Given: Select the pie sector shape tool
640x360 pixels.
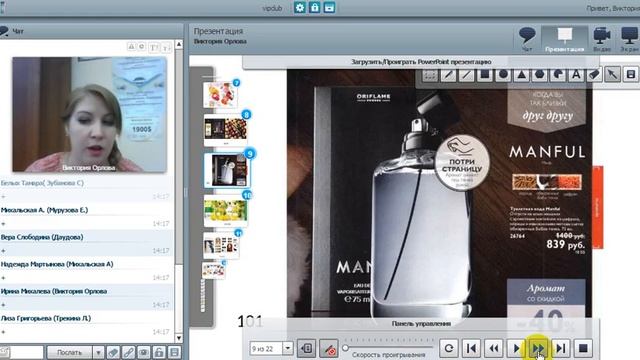Looking at the screenshot, I should (x=558, y=75).
